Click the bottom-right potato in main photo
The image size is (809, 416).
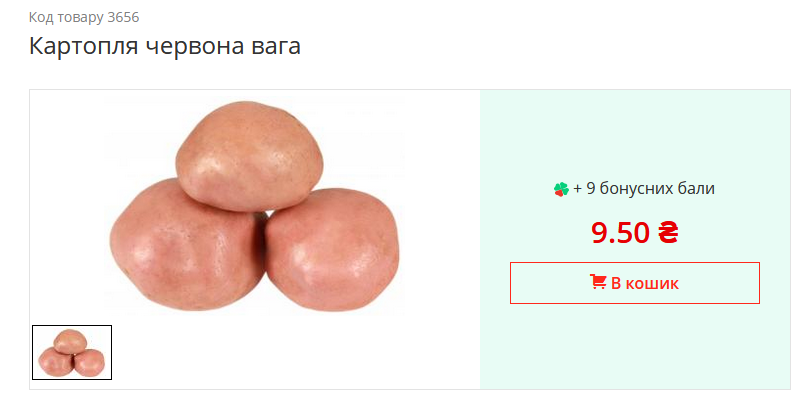coord(332,249)
